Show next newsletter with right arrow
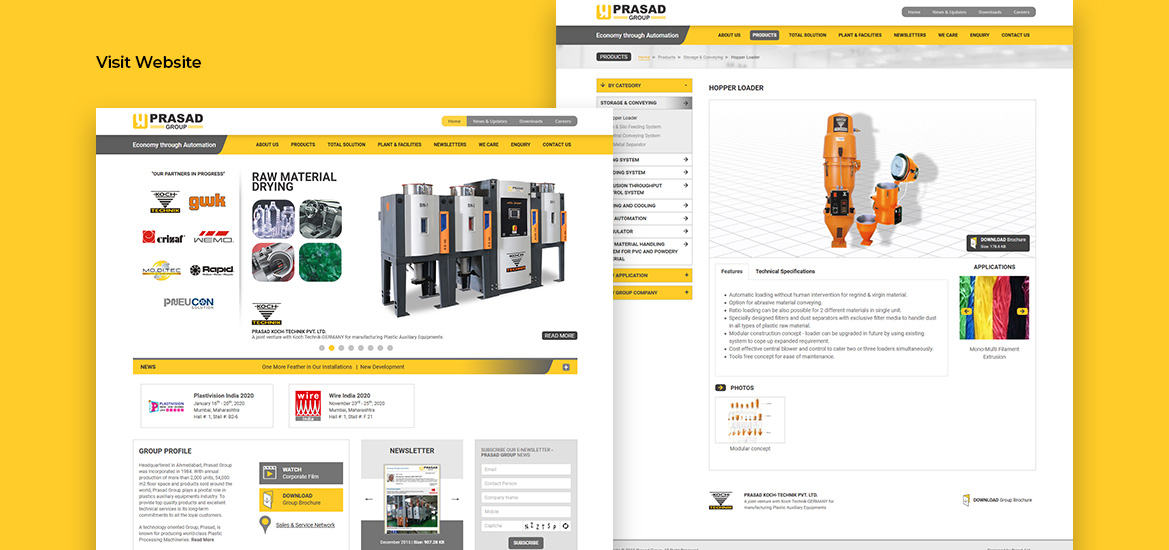The height and width of the screenshot is (550, 1169). [x=455, y=499]
